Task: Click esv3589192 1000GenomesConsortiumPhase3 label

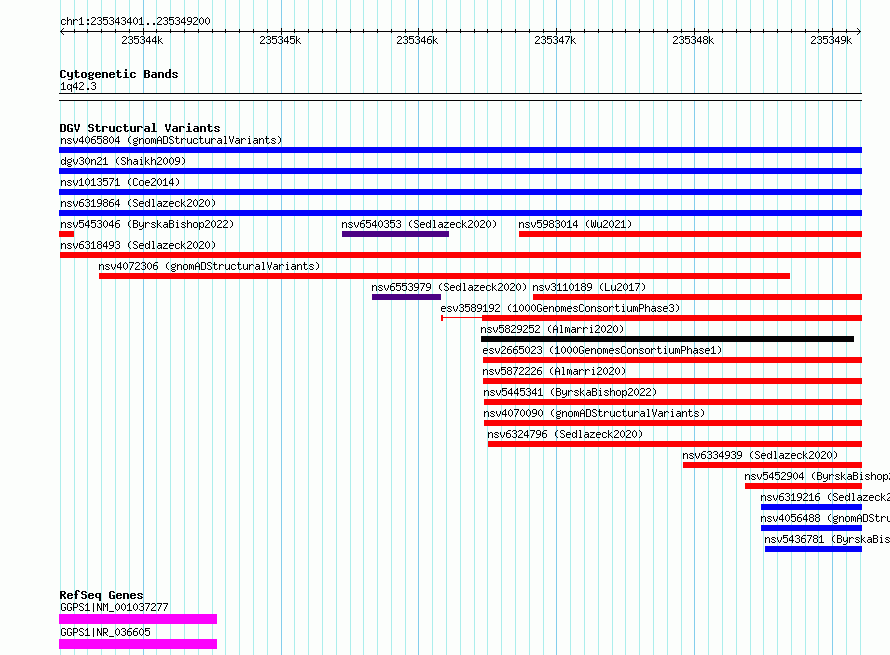Action: [560, 308]
